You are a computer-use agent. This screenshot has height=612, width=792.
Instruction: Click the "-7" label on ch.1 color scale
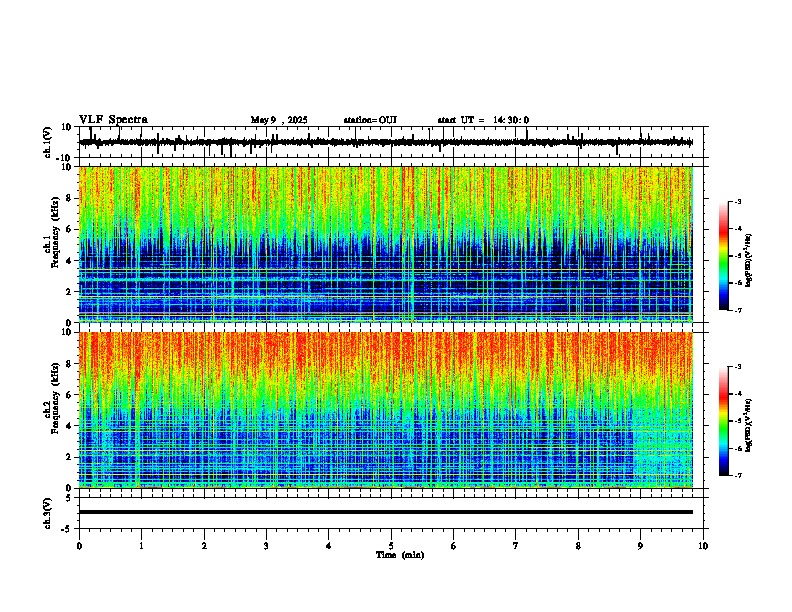[737, 310]
